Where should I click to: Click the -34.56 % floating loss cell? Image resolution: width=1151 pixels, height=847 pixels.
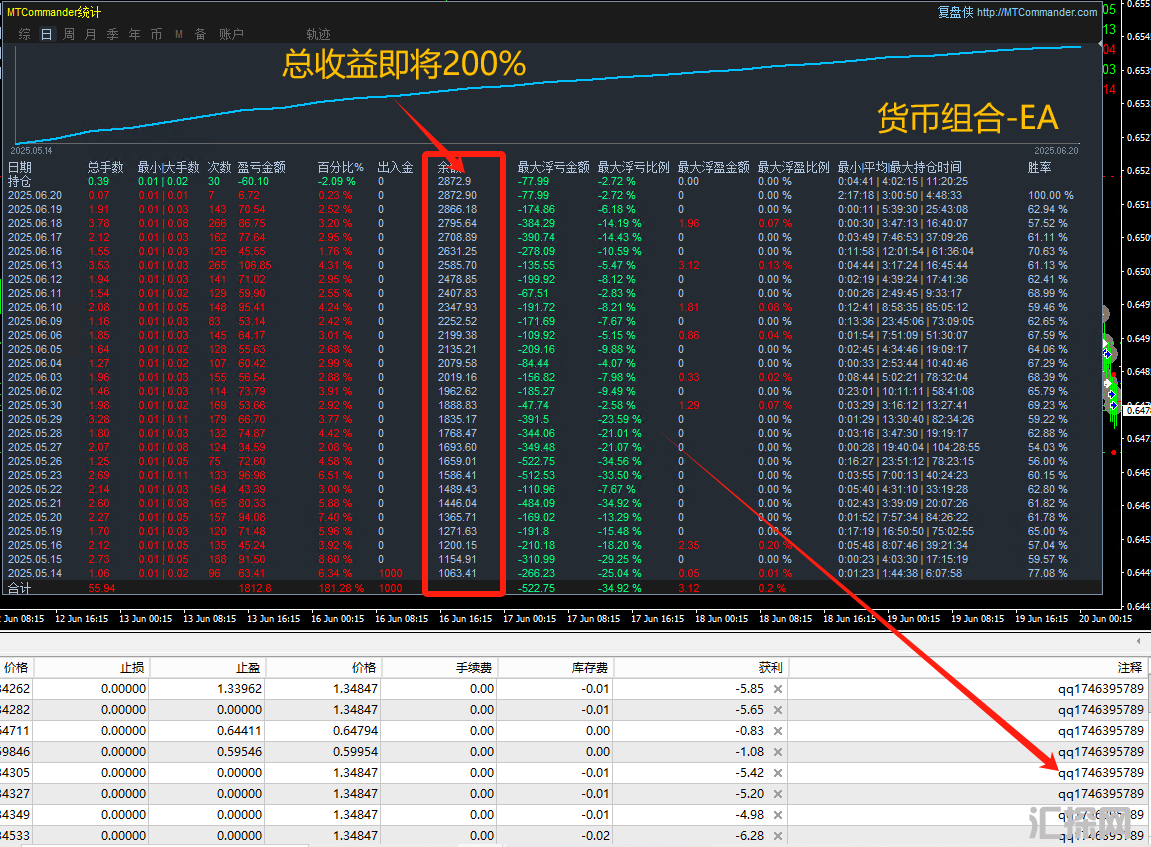pos(620,461)
